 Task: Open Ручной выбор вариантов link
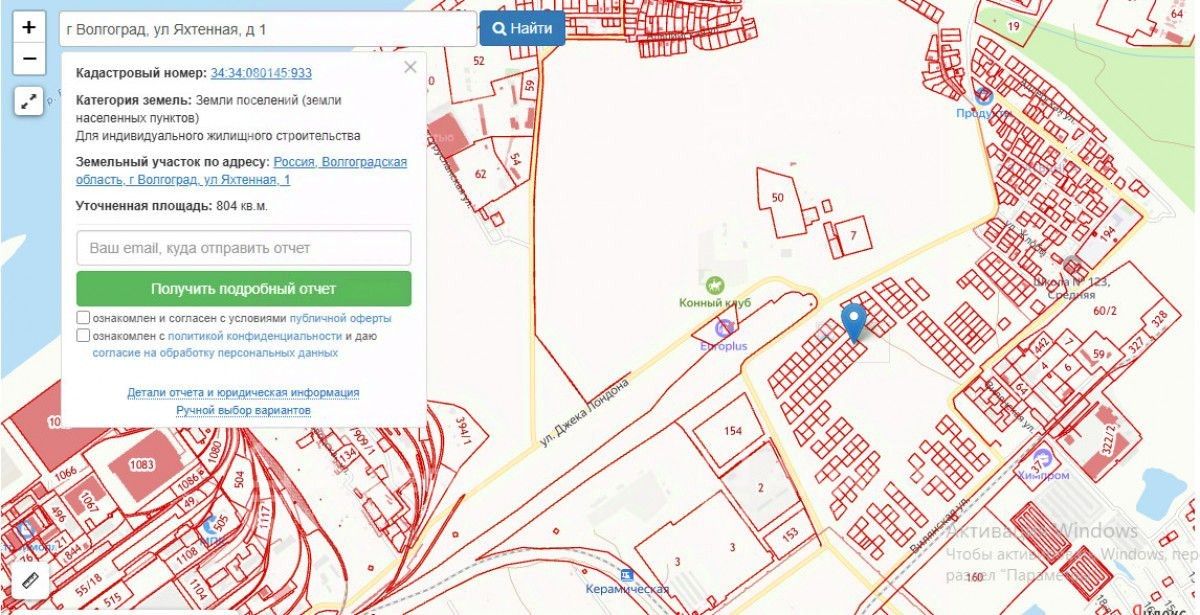[243, 411]
